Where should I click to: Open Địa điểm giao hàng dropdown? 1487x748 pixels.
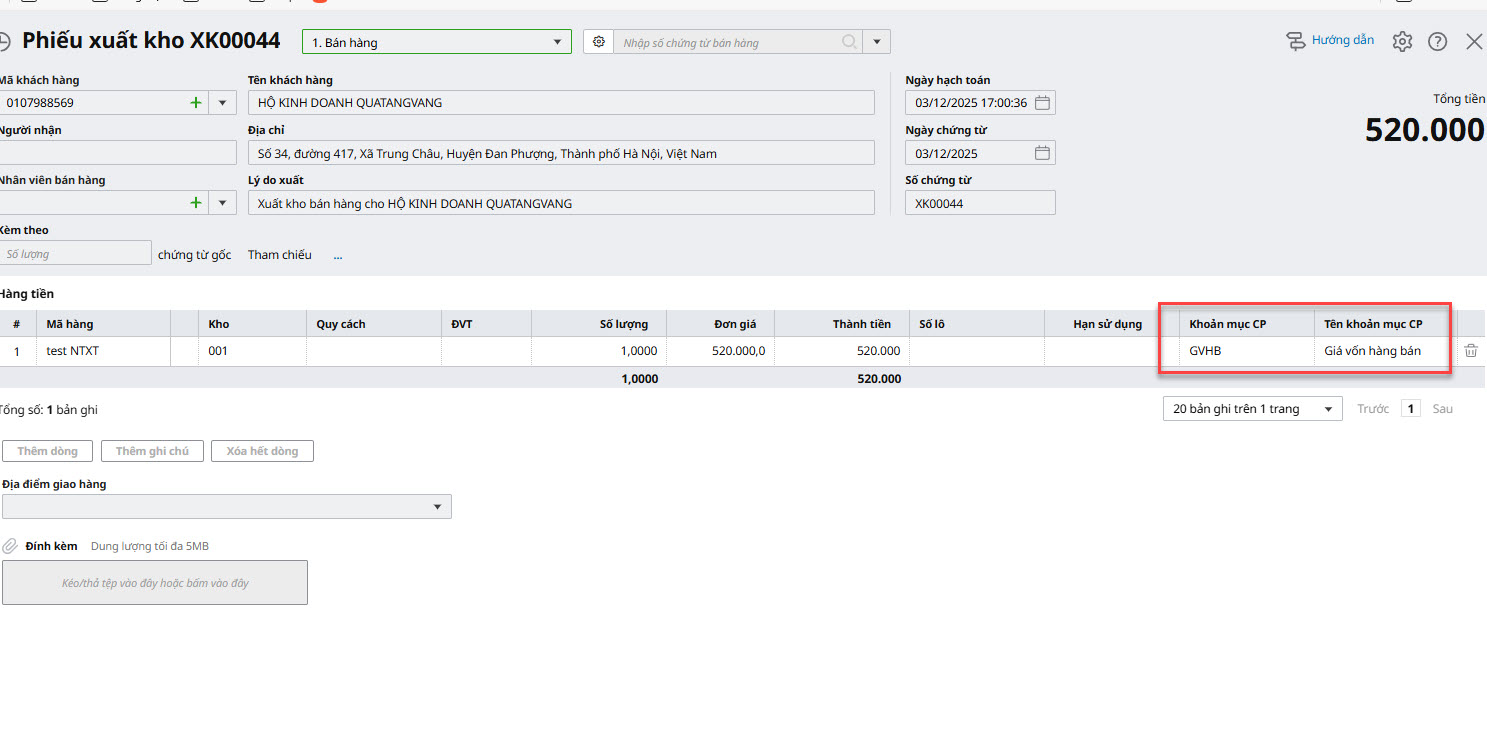click(x=437, y=507)
